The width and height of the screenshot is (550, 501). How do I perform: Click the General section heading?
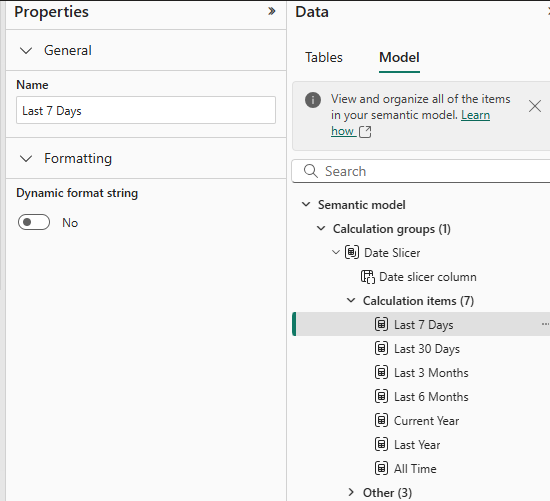pyautogui.click(x=68, y=51)
